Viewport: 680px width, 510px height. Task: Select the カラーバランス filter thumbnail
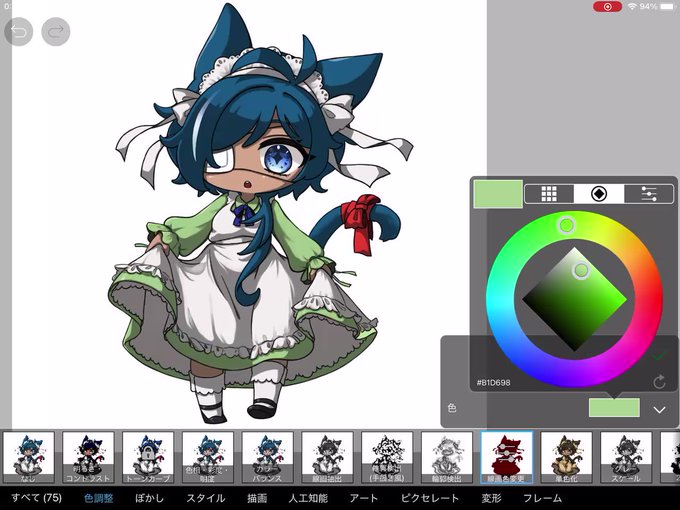point(268,457)
